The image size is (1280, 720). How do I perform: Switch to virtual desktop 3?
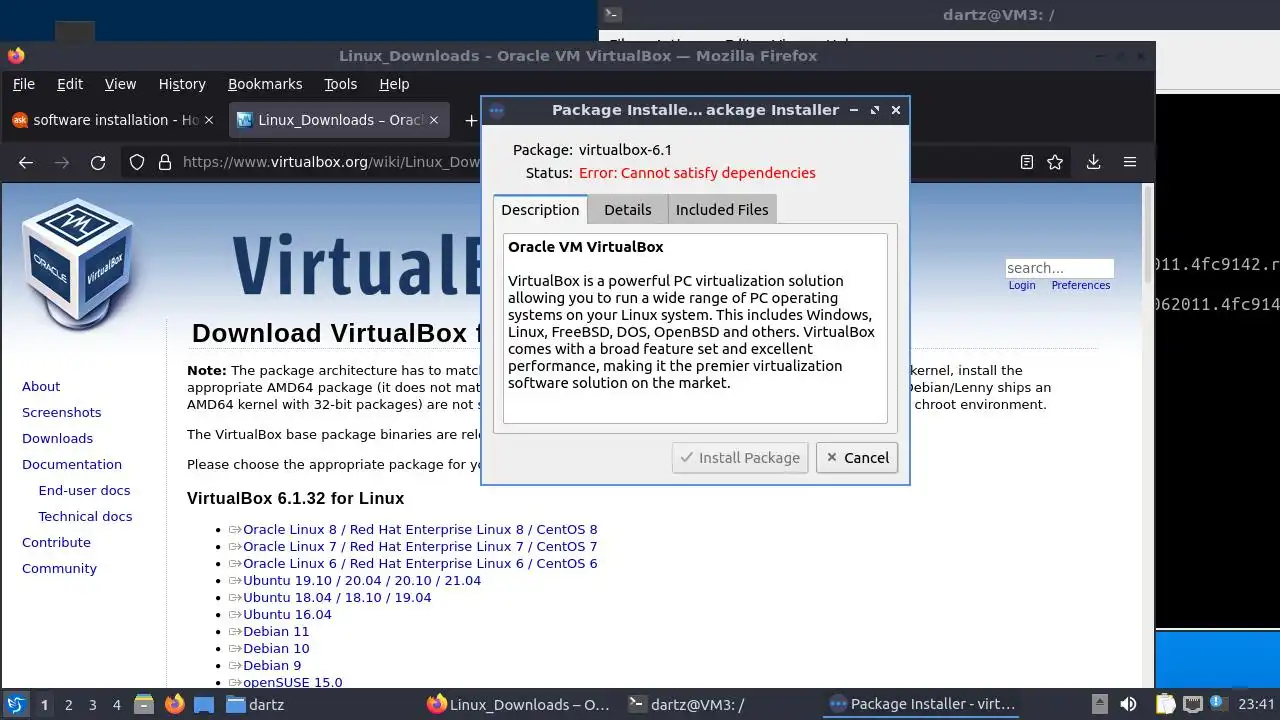point(92,705)
